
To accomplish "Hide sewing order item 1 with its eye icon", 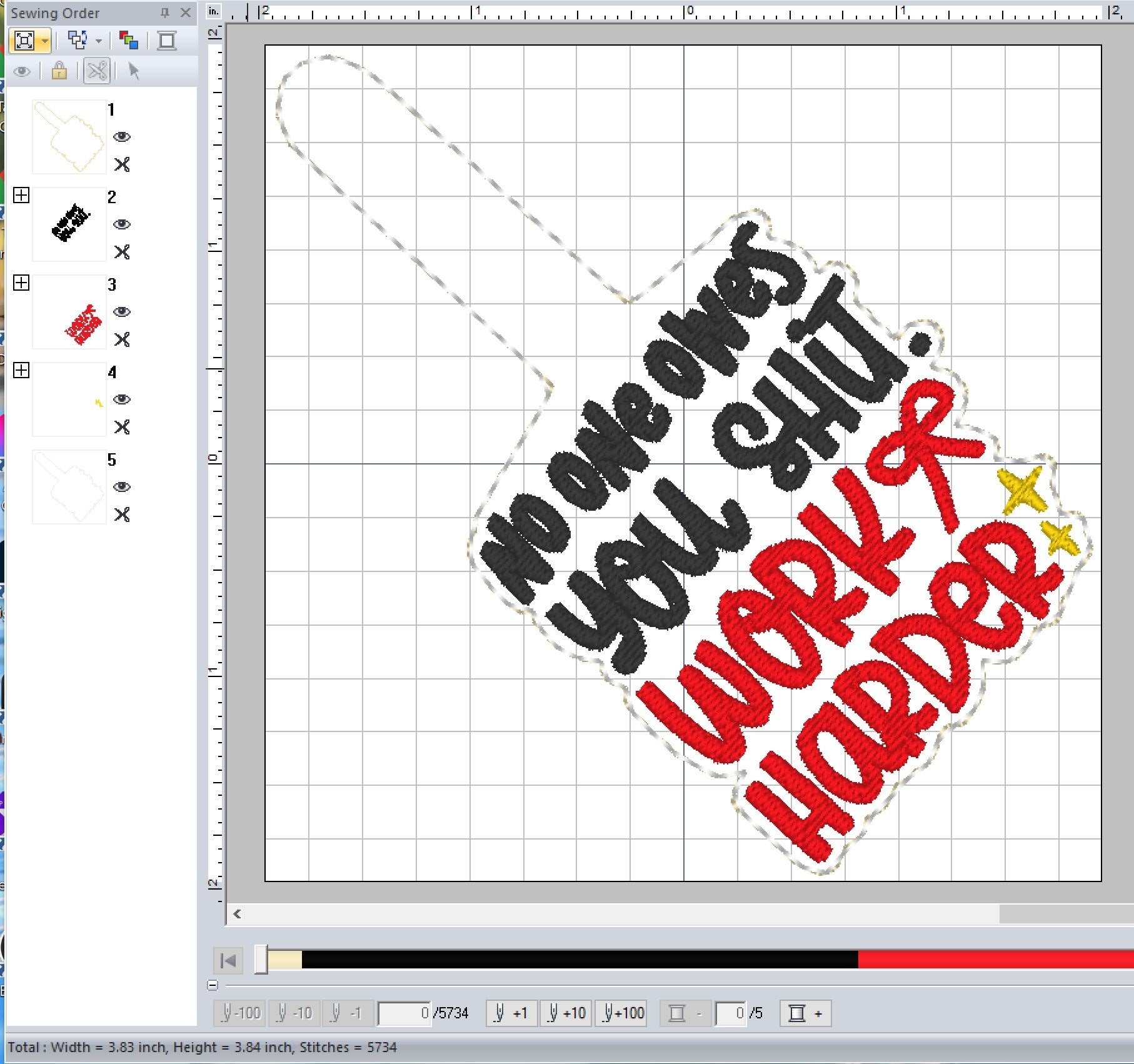I will [122, 137].
